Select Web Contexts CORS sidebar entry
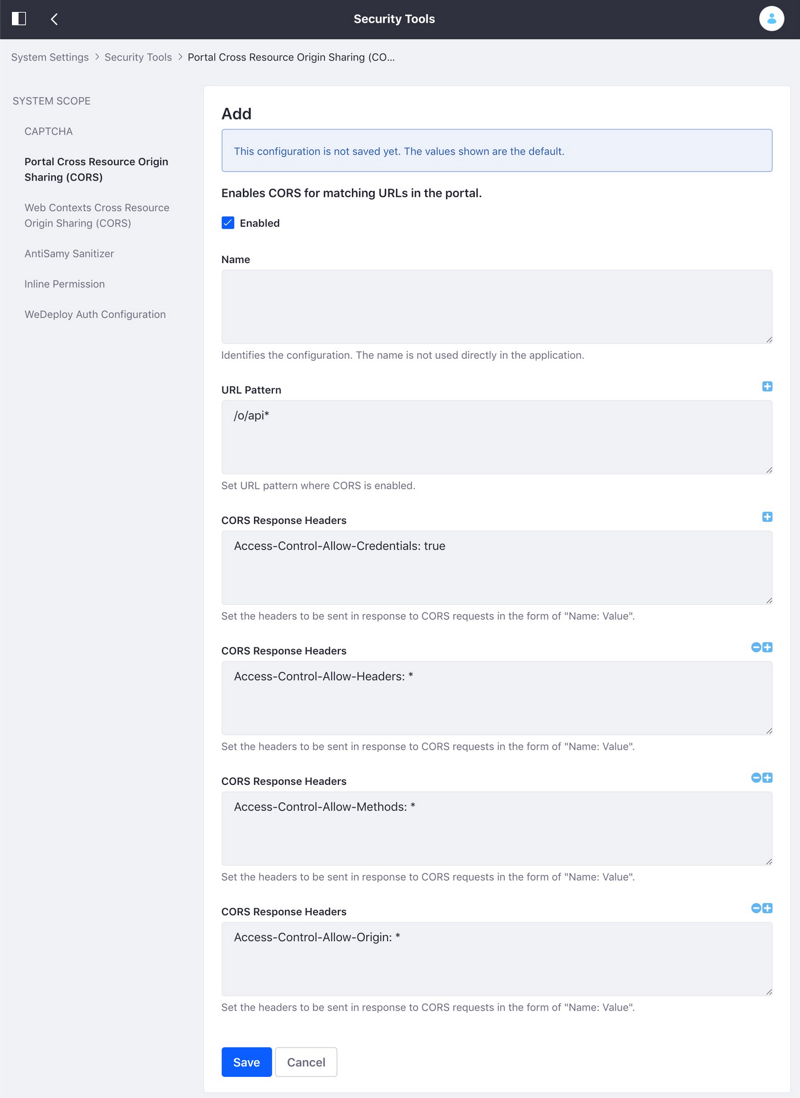 pos(97,215)
